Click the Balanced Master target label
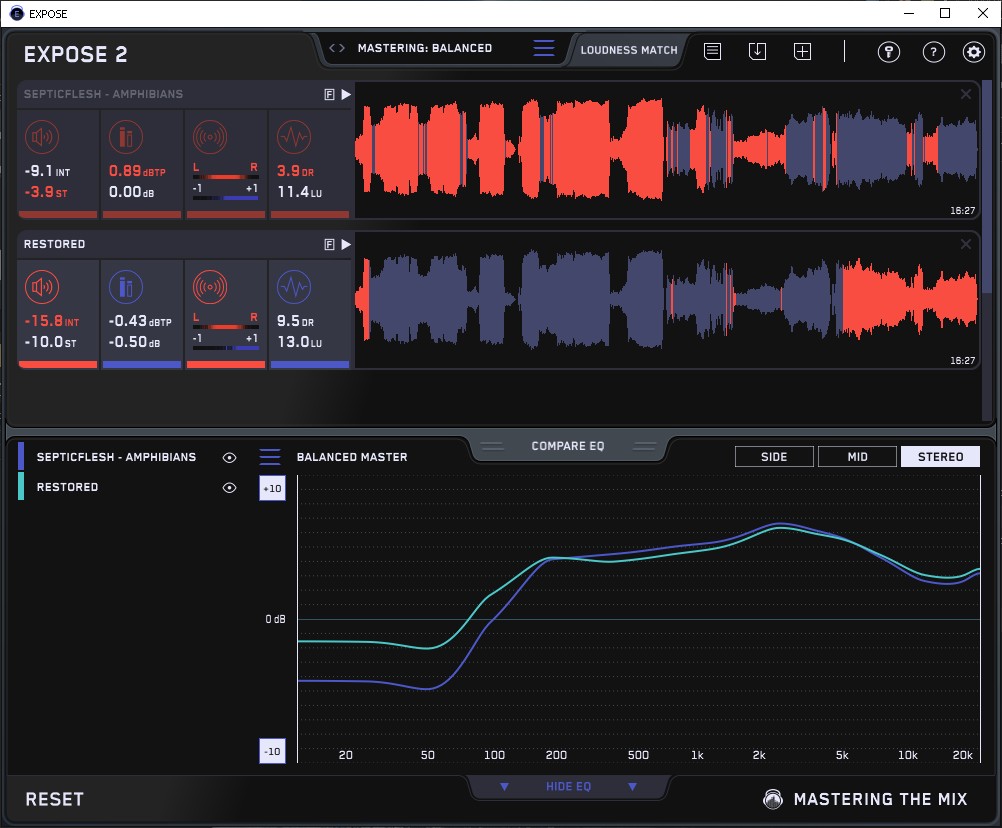The height and width of the screenshot is (828, 1002). 352,457
